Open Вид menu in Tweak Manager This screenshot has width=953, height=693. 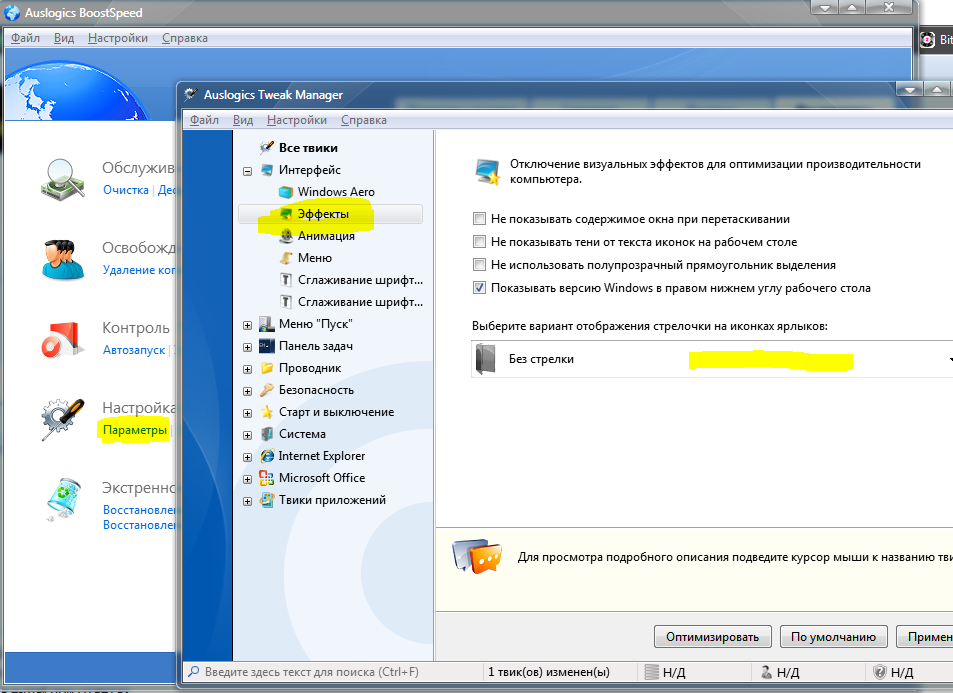pos(243,120)
